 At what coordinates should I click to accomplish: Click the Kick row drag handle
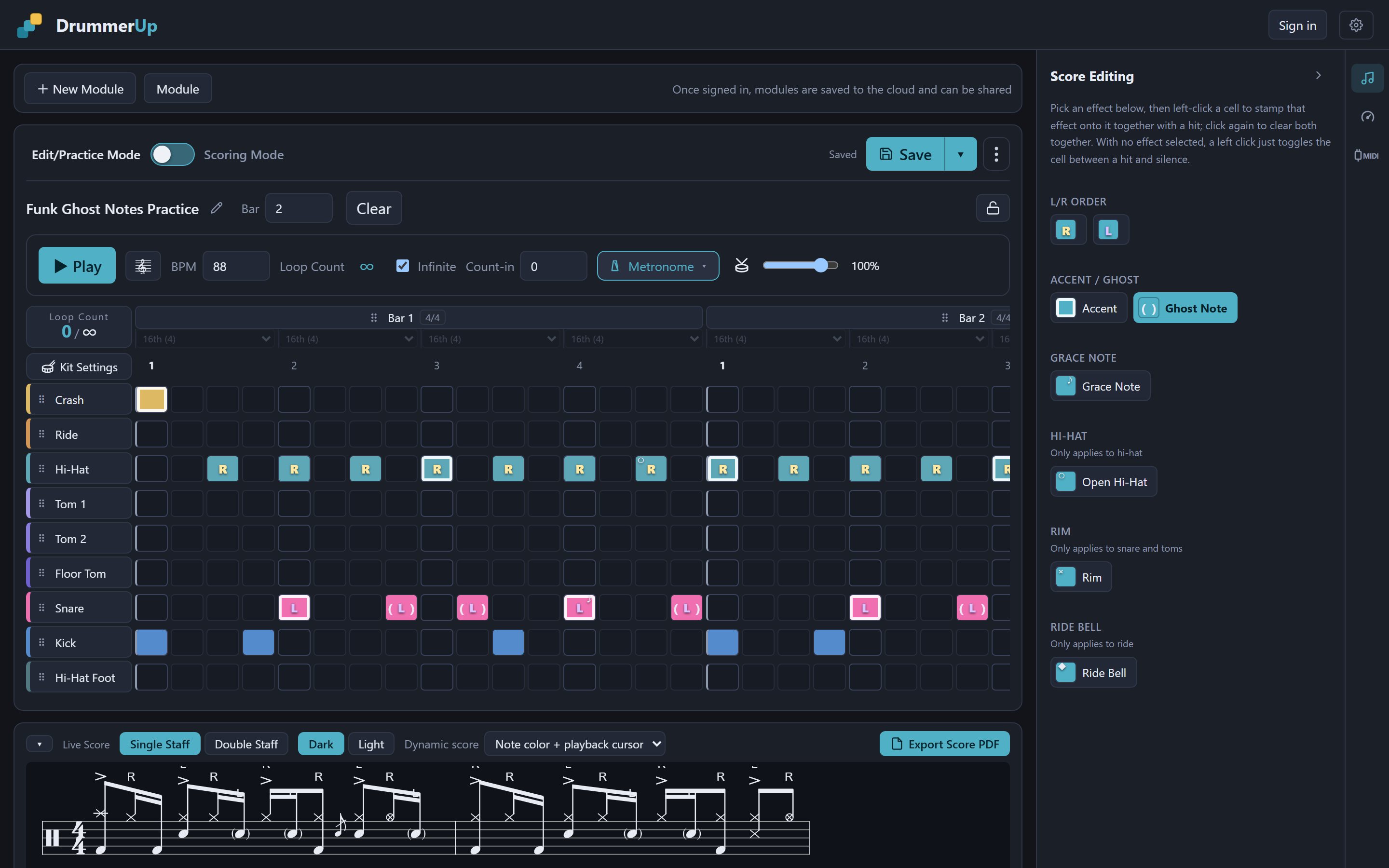(x=42, y=642)
